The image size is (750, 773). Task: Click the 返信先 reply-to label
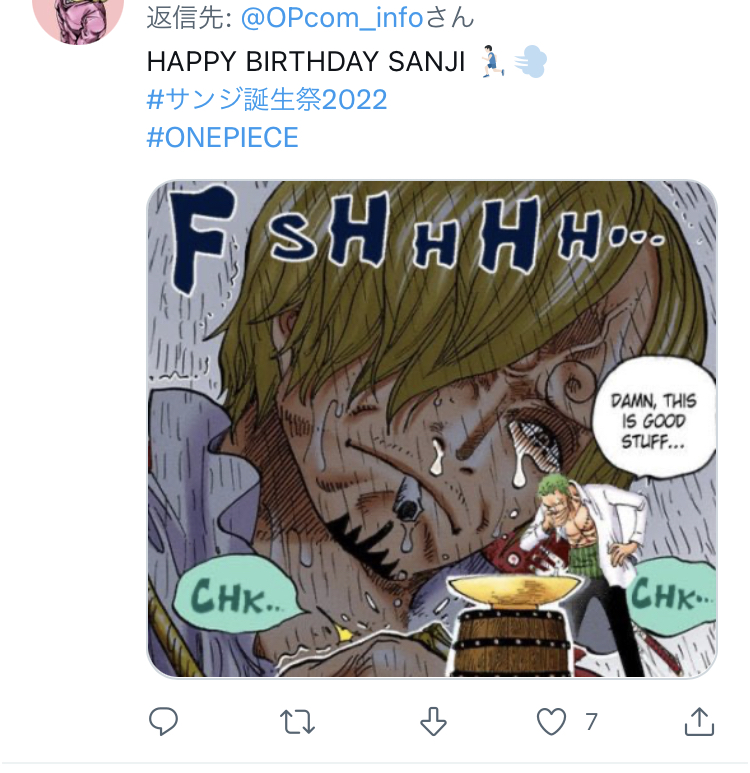point(188,17)
